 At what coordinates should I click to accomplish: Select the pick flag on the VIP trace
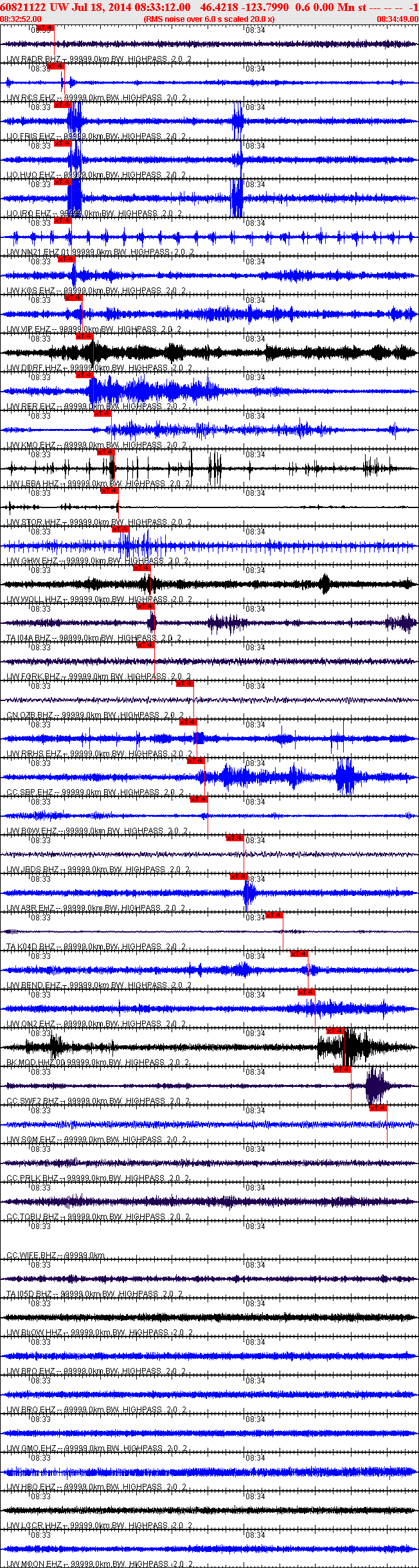click(x=74, y=298)
